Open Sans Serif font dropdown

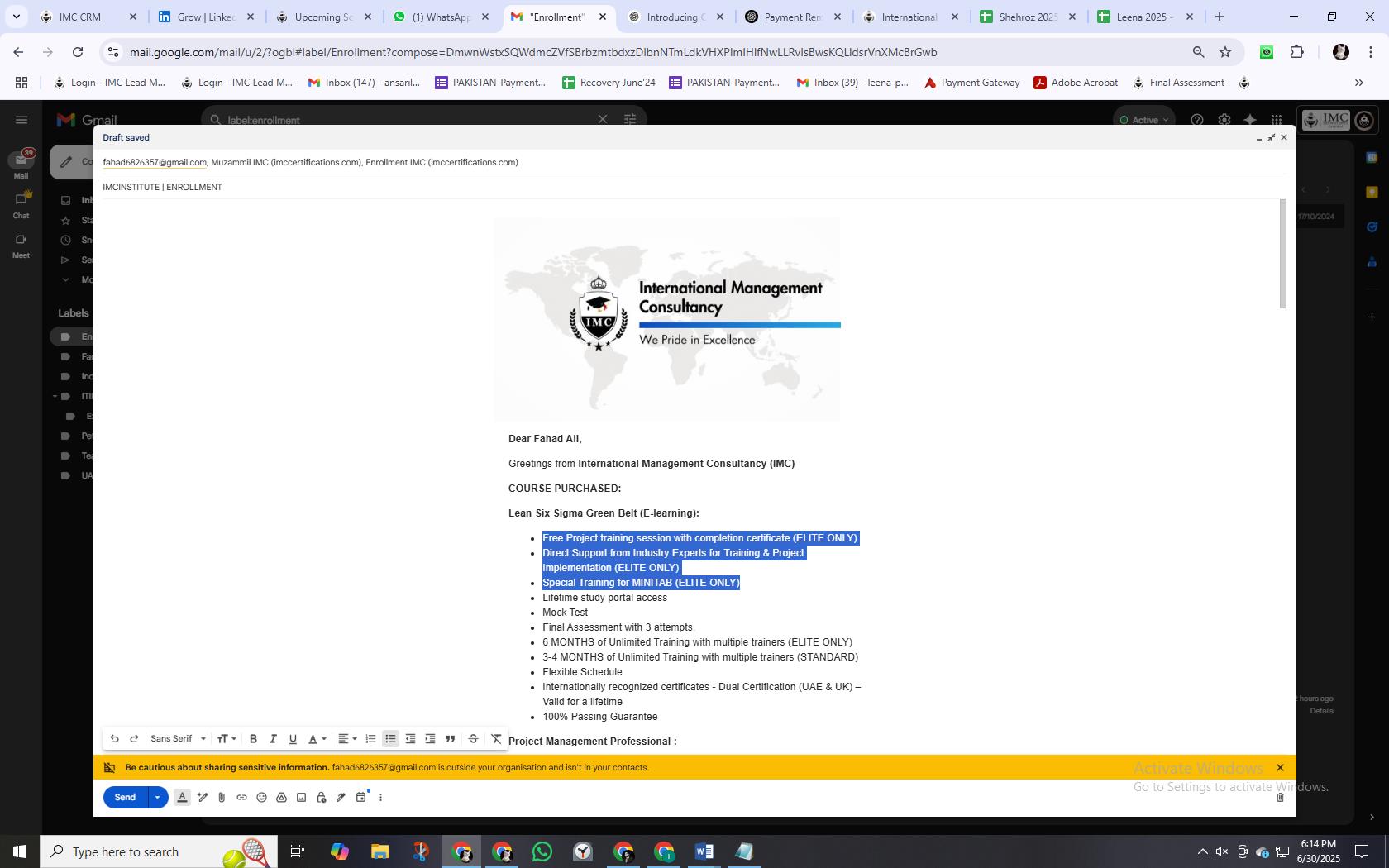[178, 739]
